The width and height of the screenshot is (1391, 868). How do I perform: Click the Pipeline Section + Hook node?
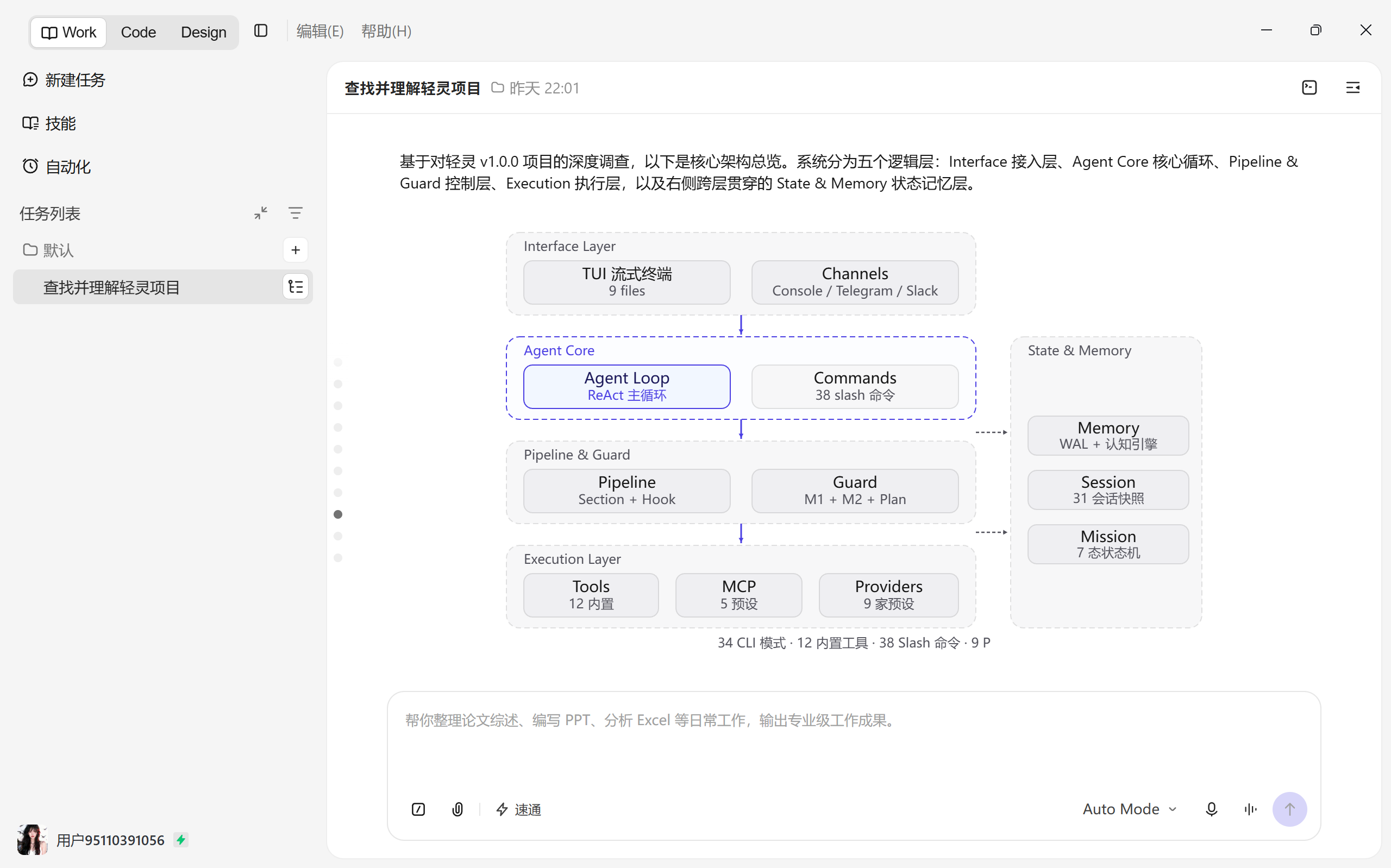pyautogui.click(x=626, y=491)
